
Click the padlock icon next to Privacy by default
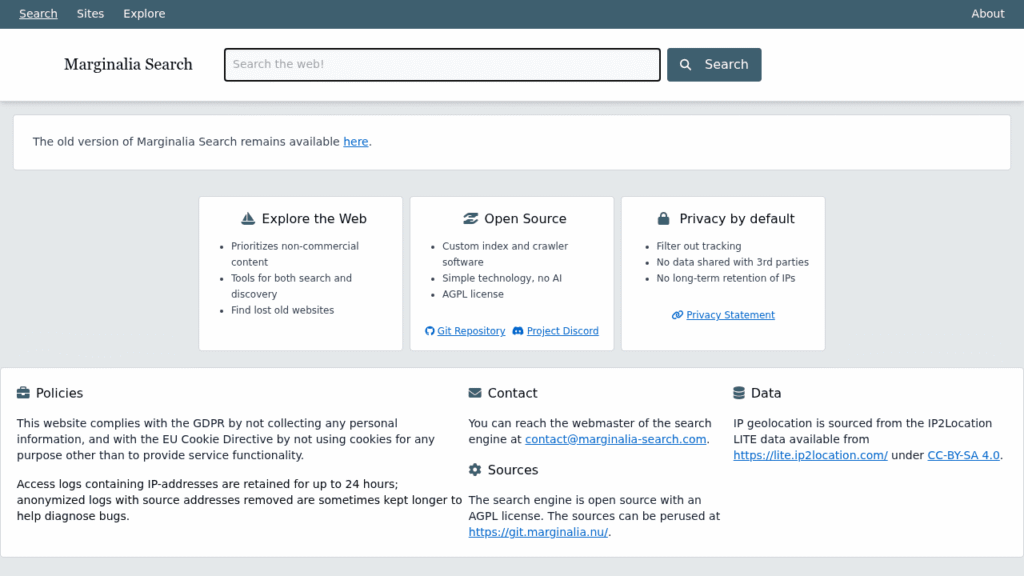[664, 219]
